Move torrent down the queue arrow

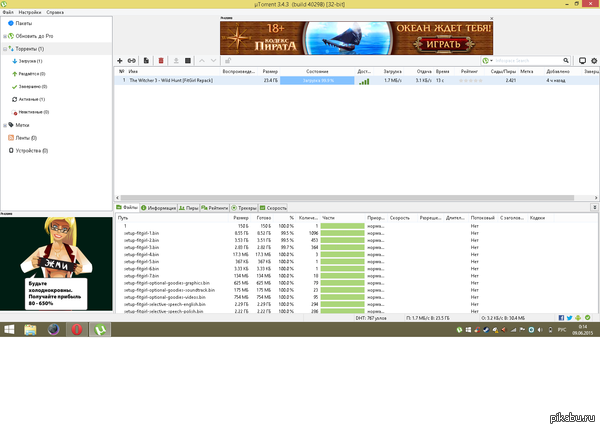(214, 61)
